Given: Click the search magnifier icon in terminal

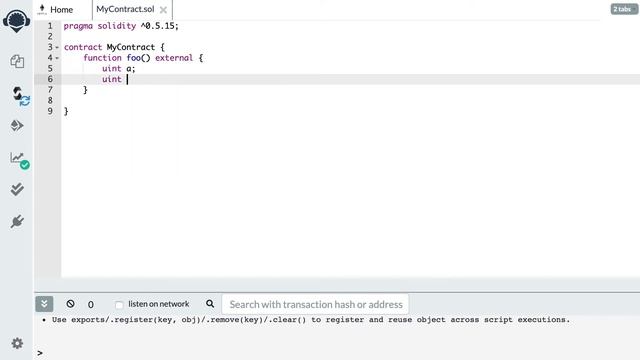Looking at the screenshot, I should (x=210, y=304).
